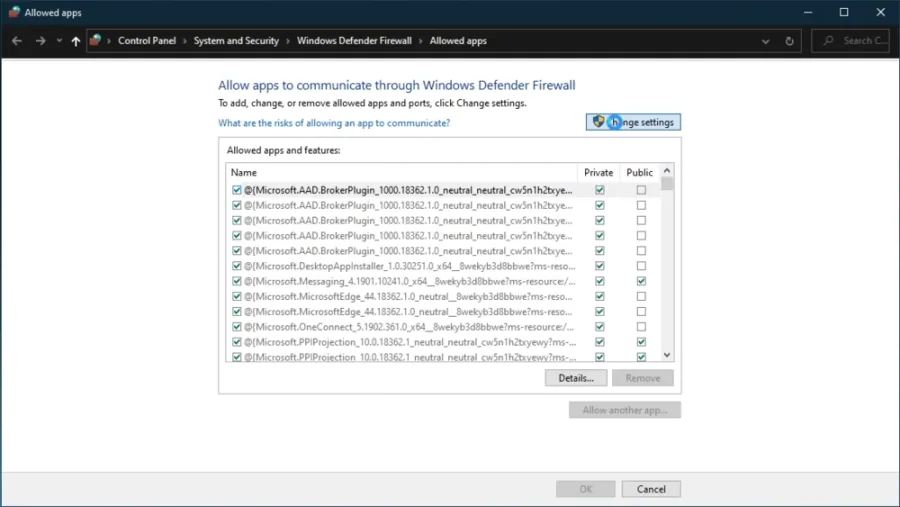
Task: Expand chevron before Control Panel breadcrumb
Action: tap(109, 41)
